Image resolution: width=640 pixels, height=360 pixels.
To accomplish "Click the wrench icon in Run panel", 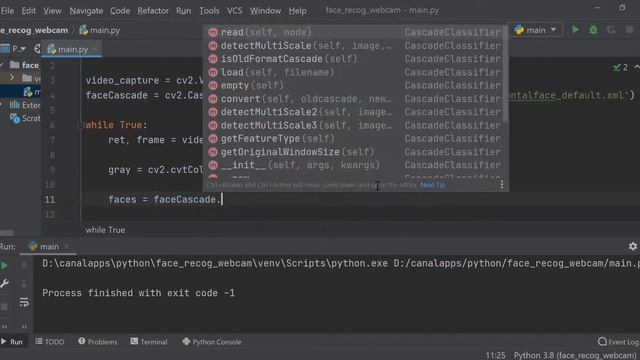I will tap(4, 283).
